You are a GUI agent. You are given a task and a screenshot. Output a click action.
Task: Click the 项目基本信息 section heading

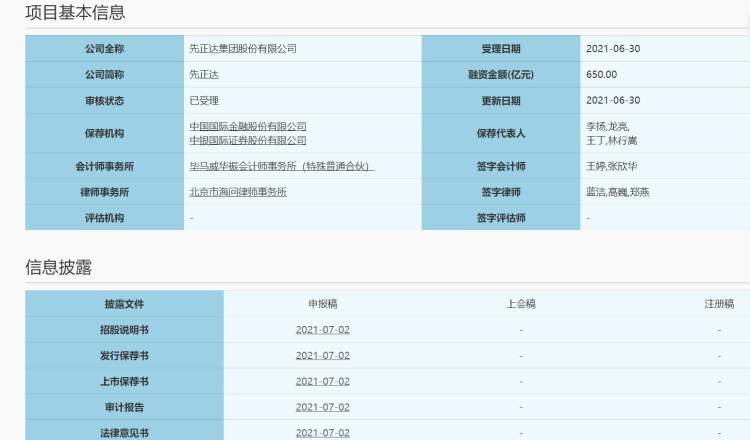[x=76, y=13]
